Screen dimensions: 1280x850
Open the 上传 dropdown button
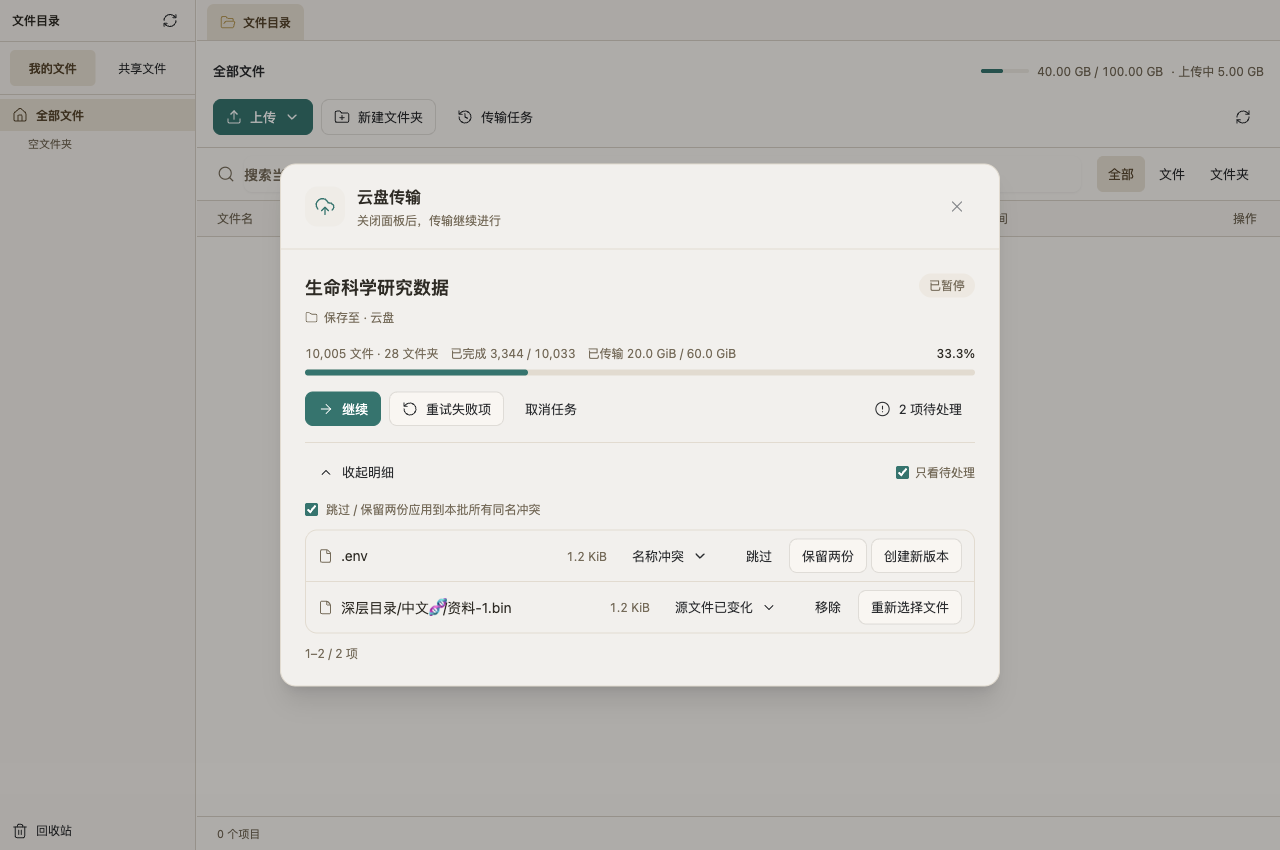point(263,117)
